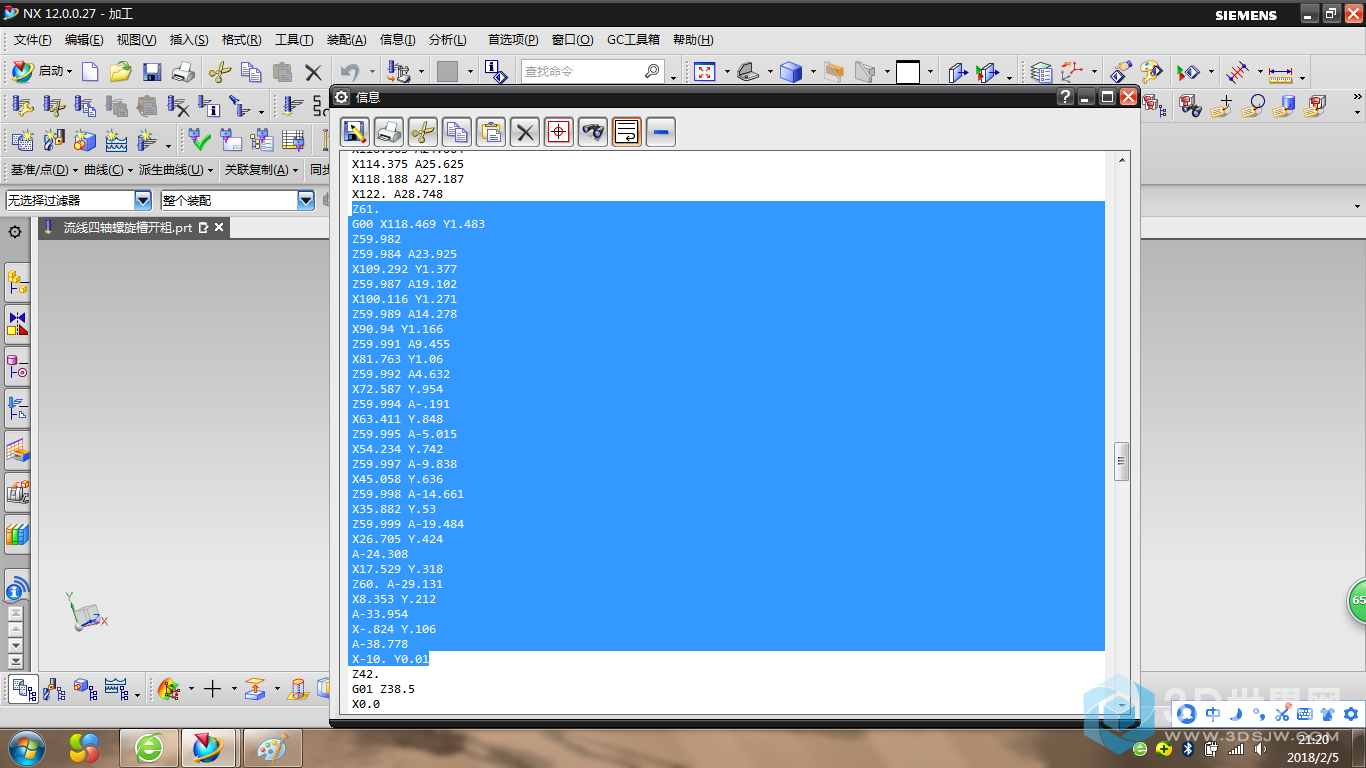The image size is (1366, 768).
Task: Expand the 基准/点 dropdown menu
Action: 43,170
